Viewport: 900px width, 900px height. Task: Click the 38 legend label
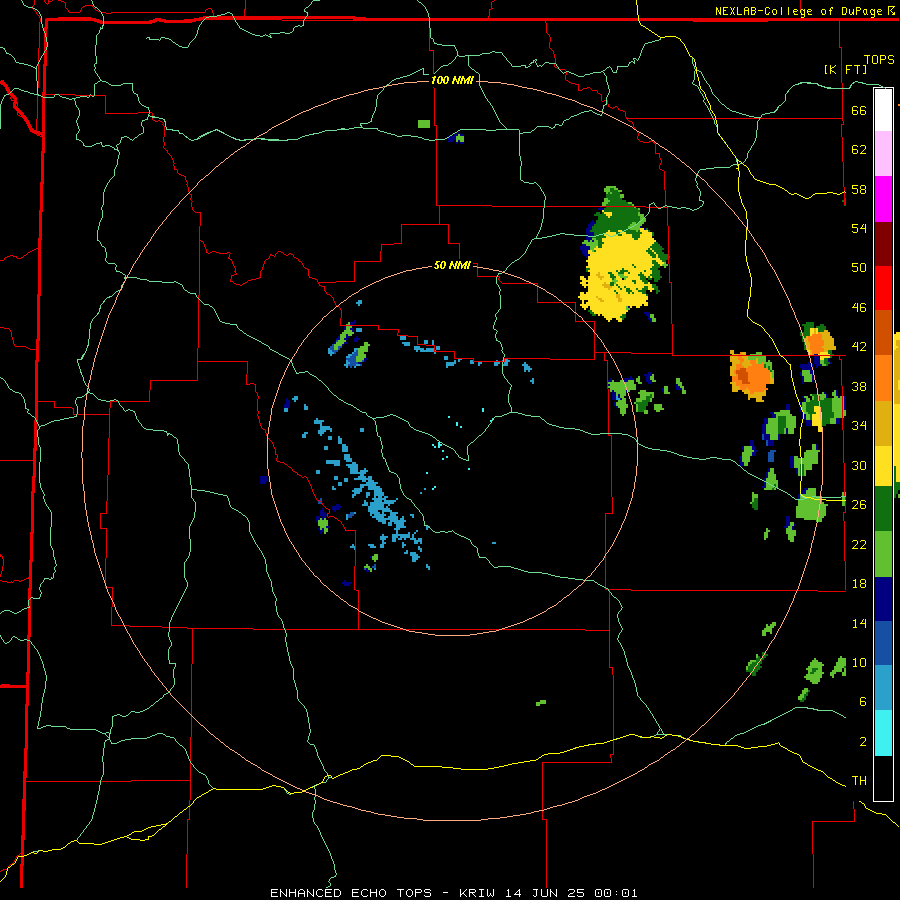pyautogui.click(x=859, y=386)
